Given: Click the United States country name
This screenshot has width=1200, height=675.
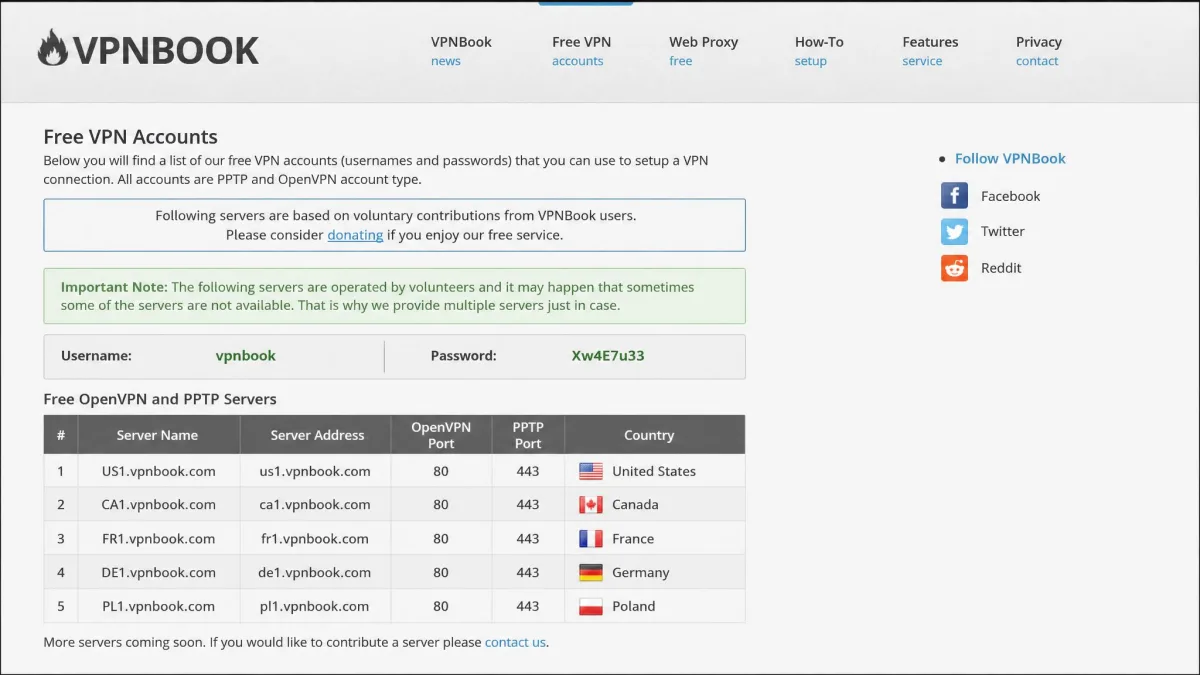Looking at the screenshot, I should point(654,471).
